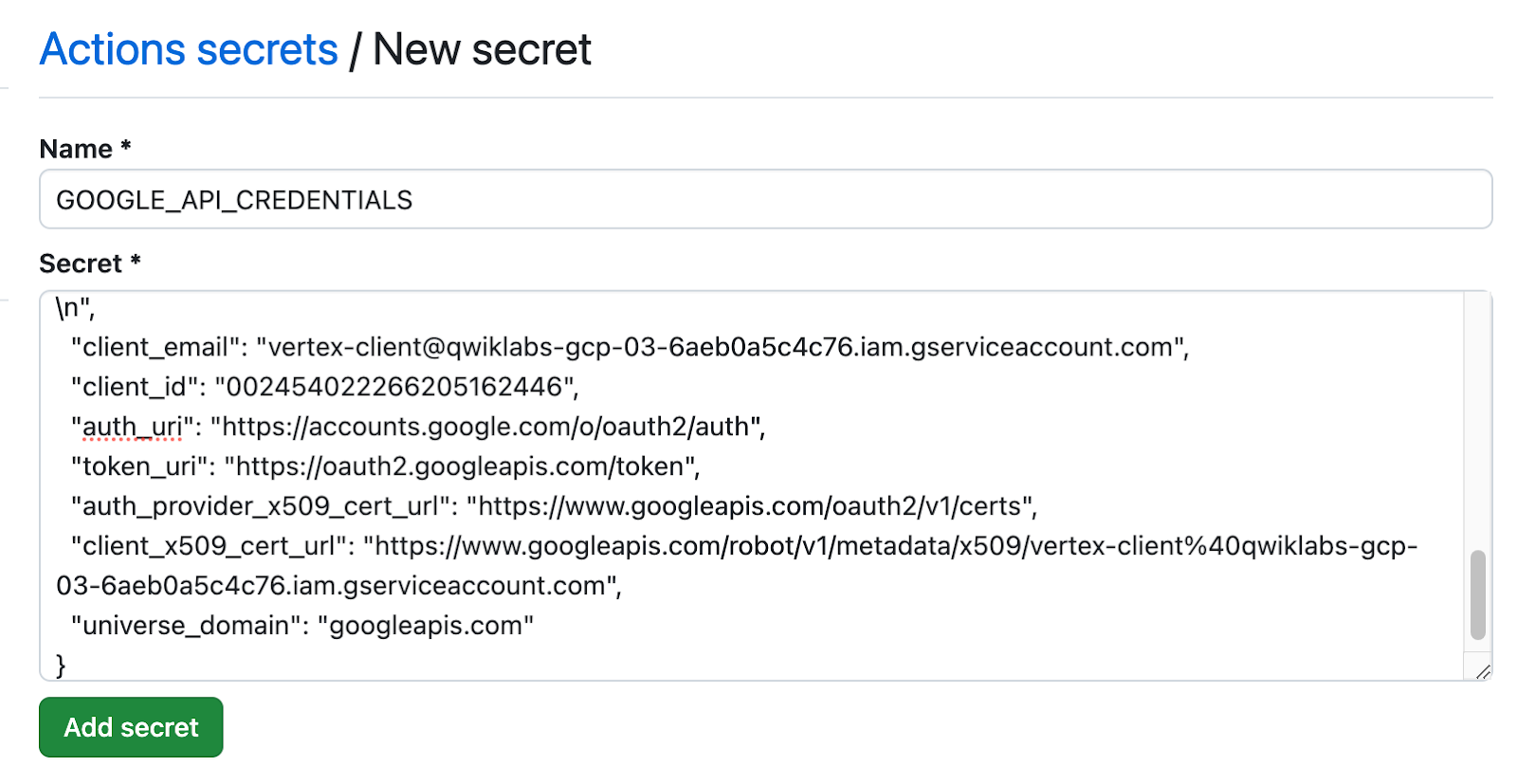Screen dimensions: 1517x784
Task: Click the client_x509_cert_url key
Action: [208, 546]
